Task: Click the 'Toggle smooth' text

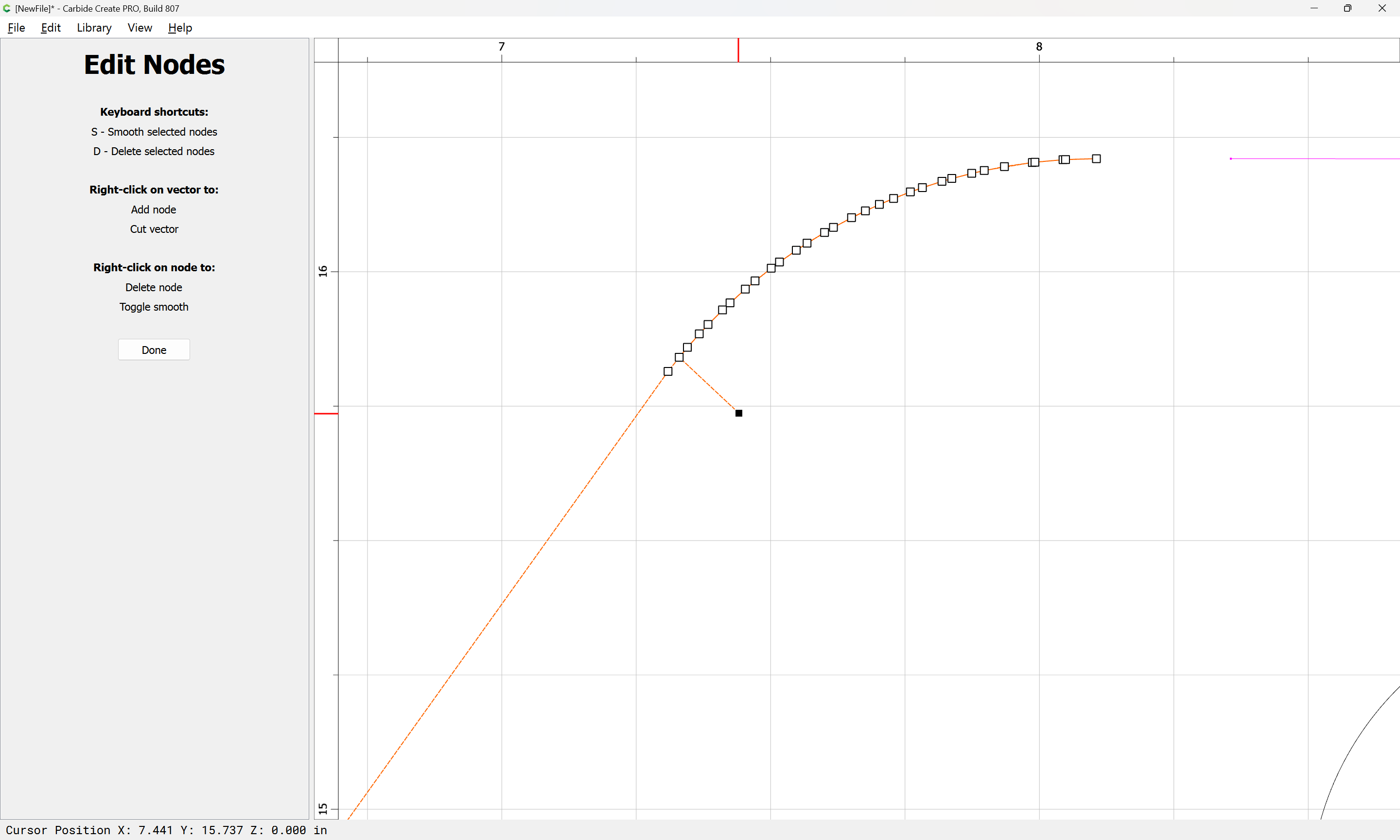Action: 154,307
